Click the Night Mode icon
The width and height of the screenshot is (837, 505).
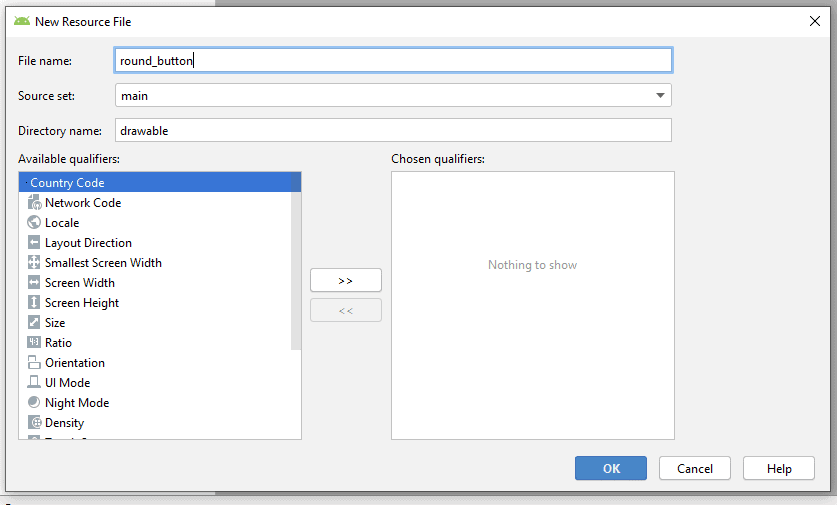[35, 403]
